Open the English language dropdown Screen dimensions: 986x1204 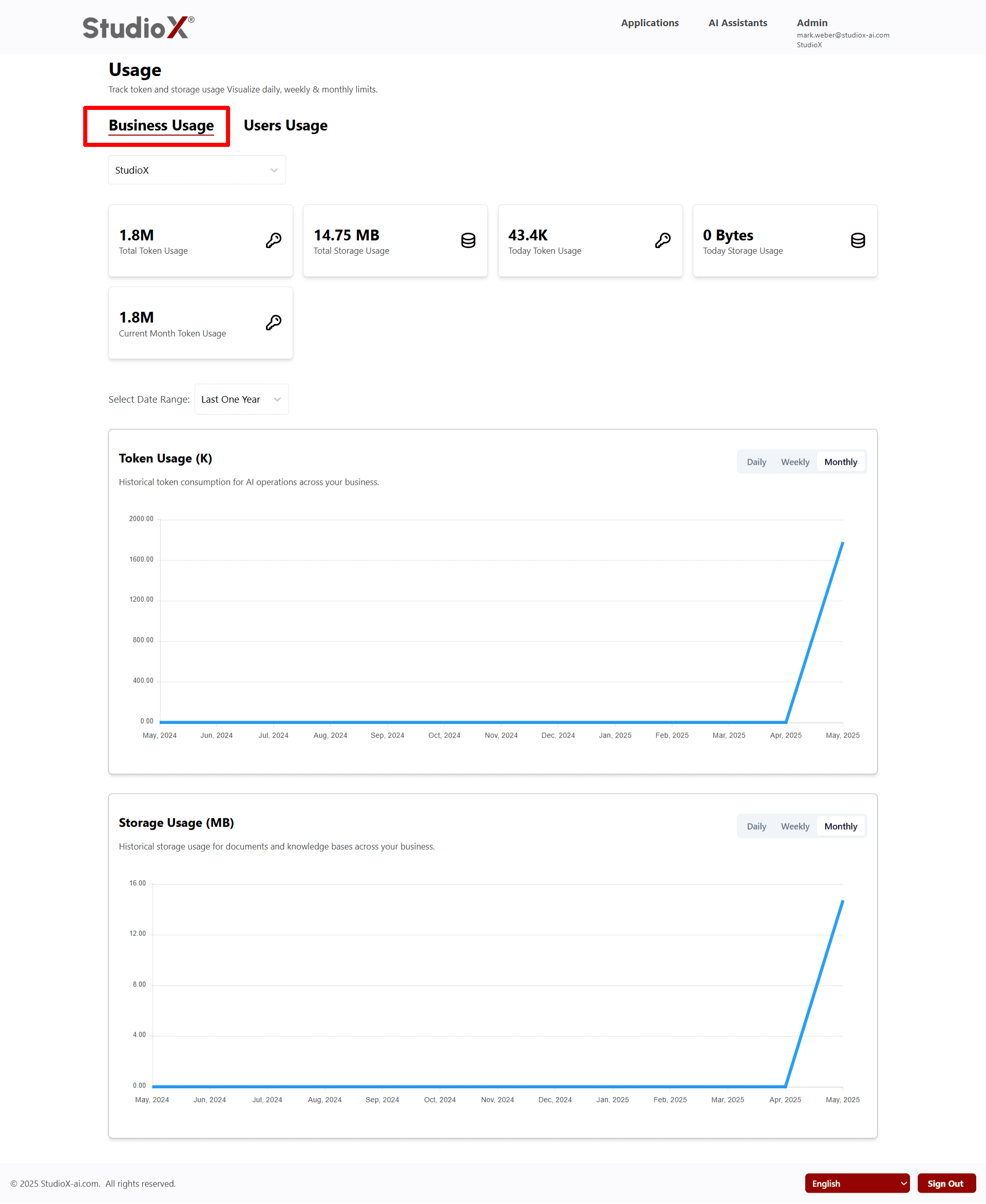tap(857, 1183)
